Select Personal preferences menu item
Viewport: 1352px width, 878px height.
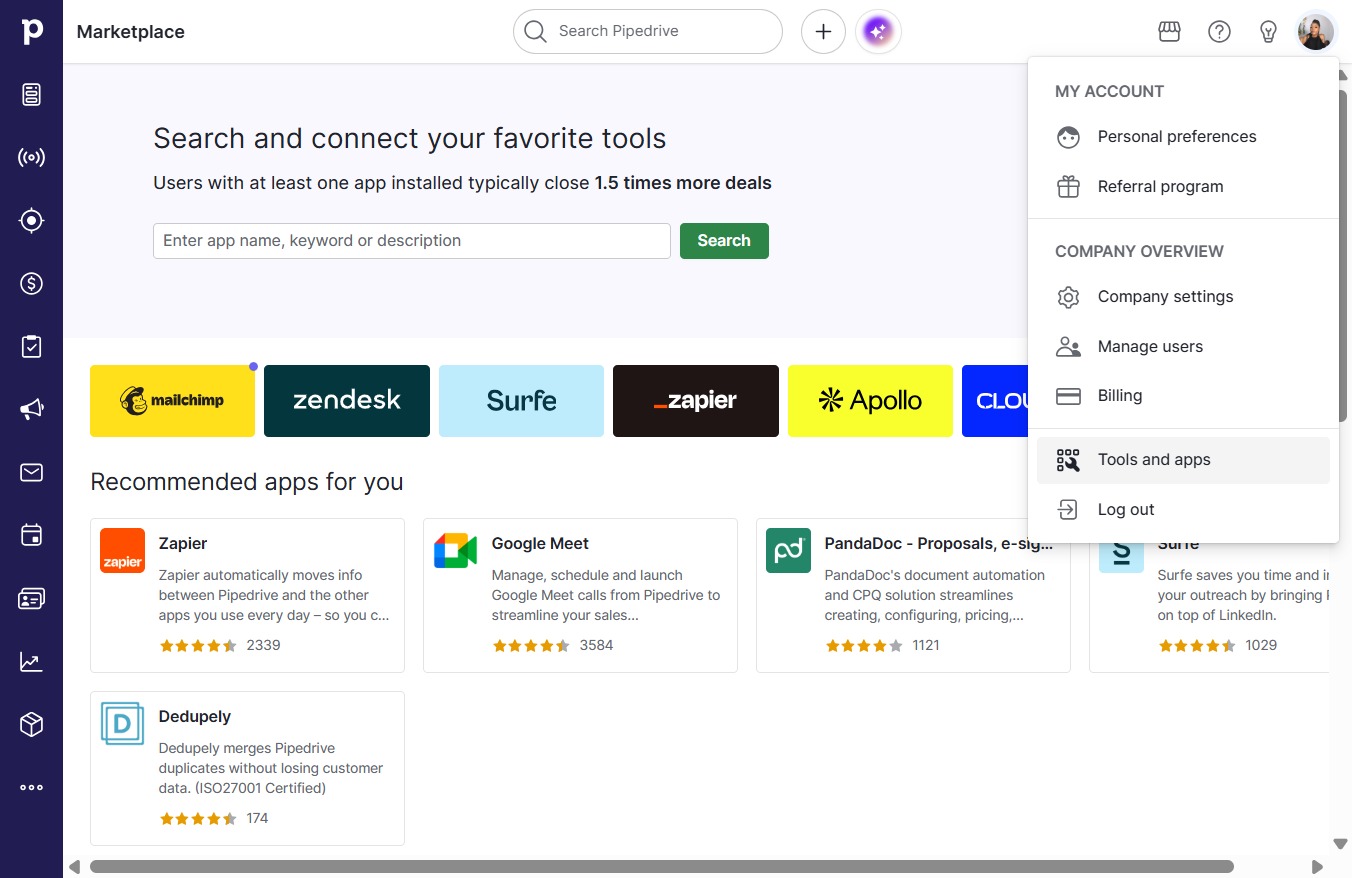coord(1183,137)
